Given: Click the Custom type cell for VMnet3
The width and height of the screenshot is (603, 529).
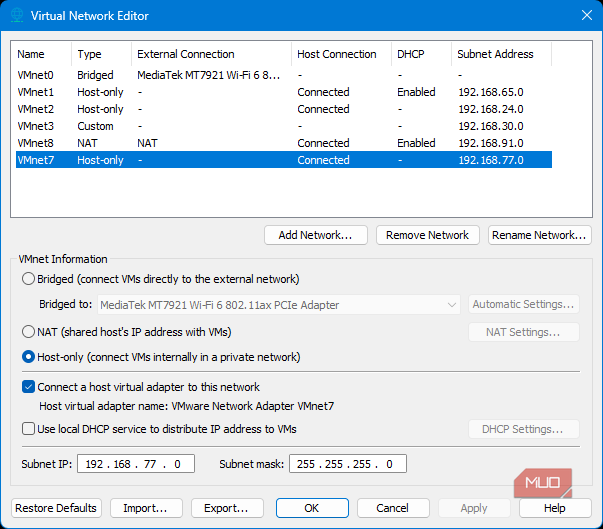Looking at the screenshot, I should tap(95, 126).
